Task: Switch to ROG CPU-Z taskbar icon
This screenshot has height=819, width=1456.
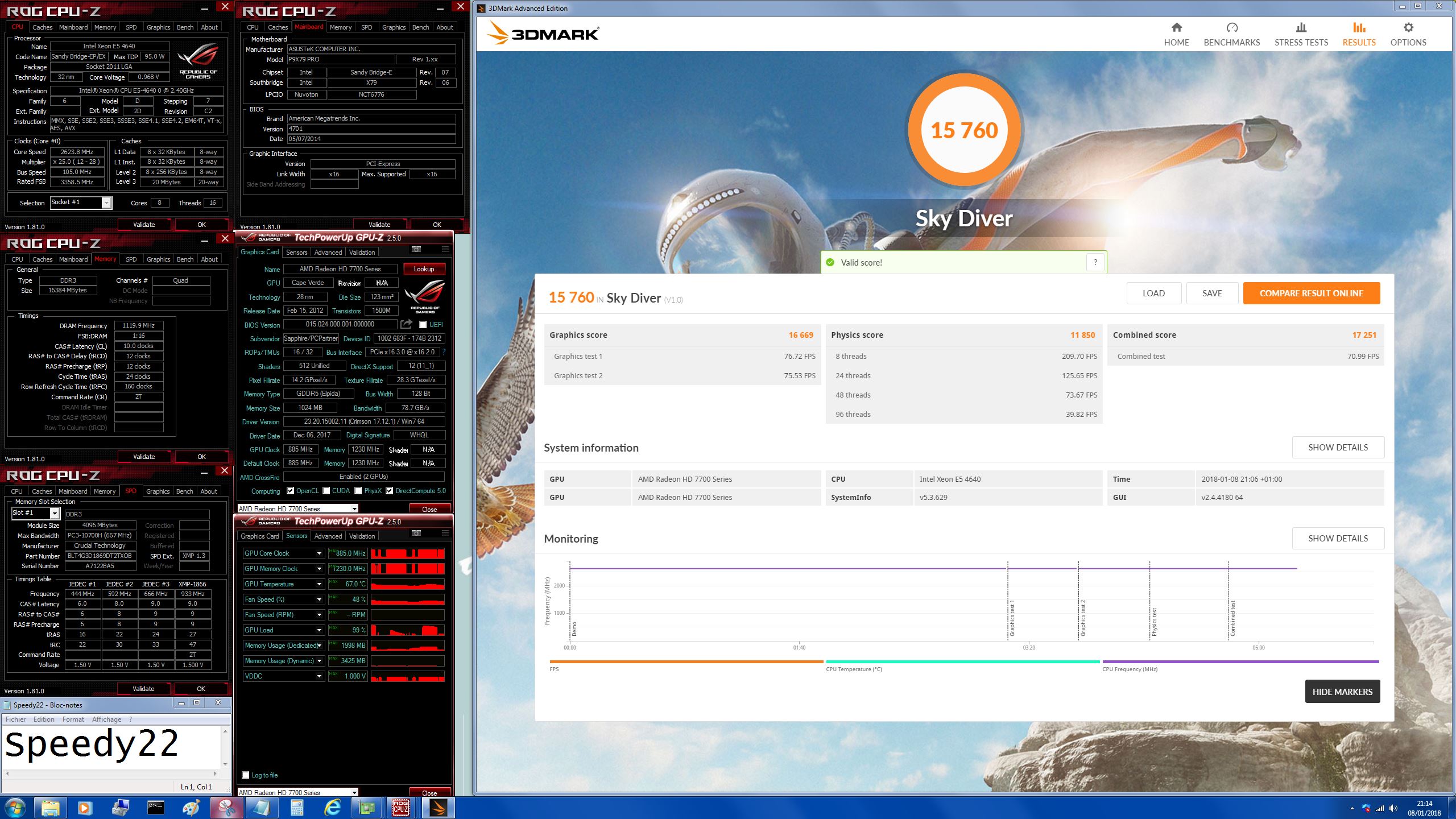Action: (402, 808)
